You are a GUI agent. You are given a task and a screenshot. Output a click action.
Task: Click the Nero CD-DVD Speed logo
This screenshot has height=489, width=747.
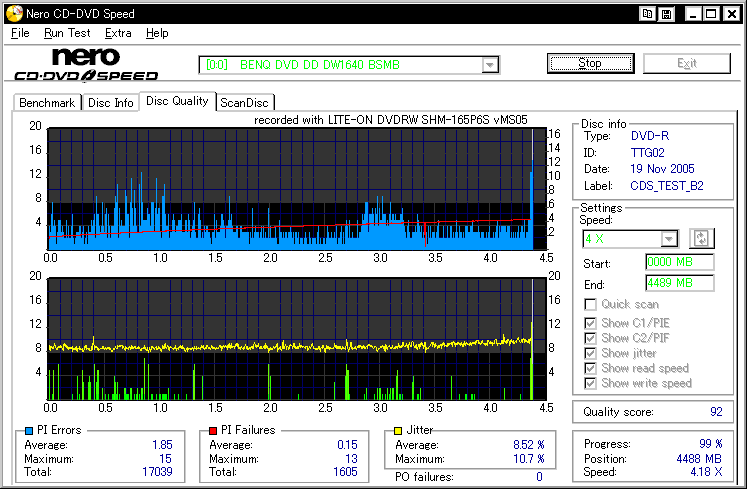pos(86,64)
